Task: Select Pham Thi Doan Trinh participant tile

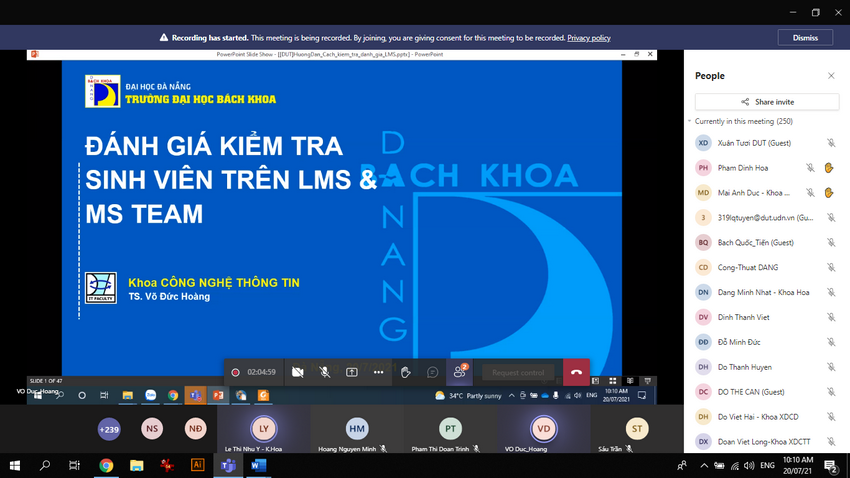Action: coord(450,429)
